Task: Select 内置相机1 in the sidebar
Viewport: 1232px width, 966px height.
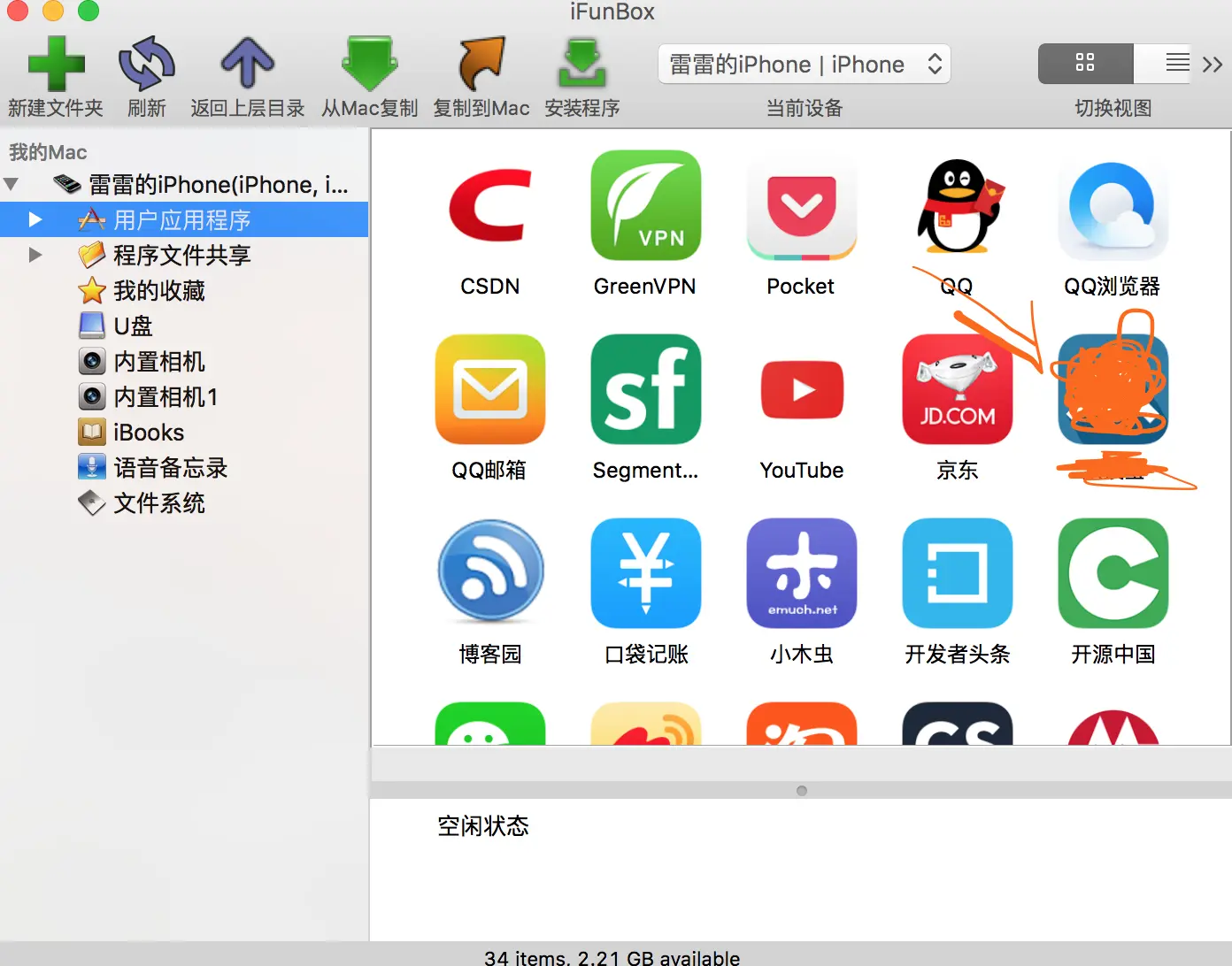Action: click(x=184, y=396)
